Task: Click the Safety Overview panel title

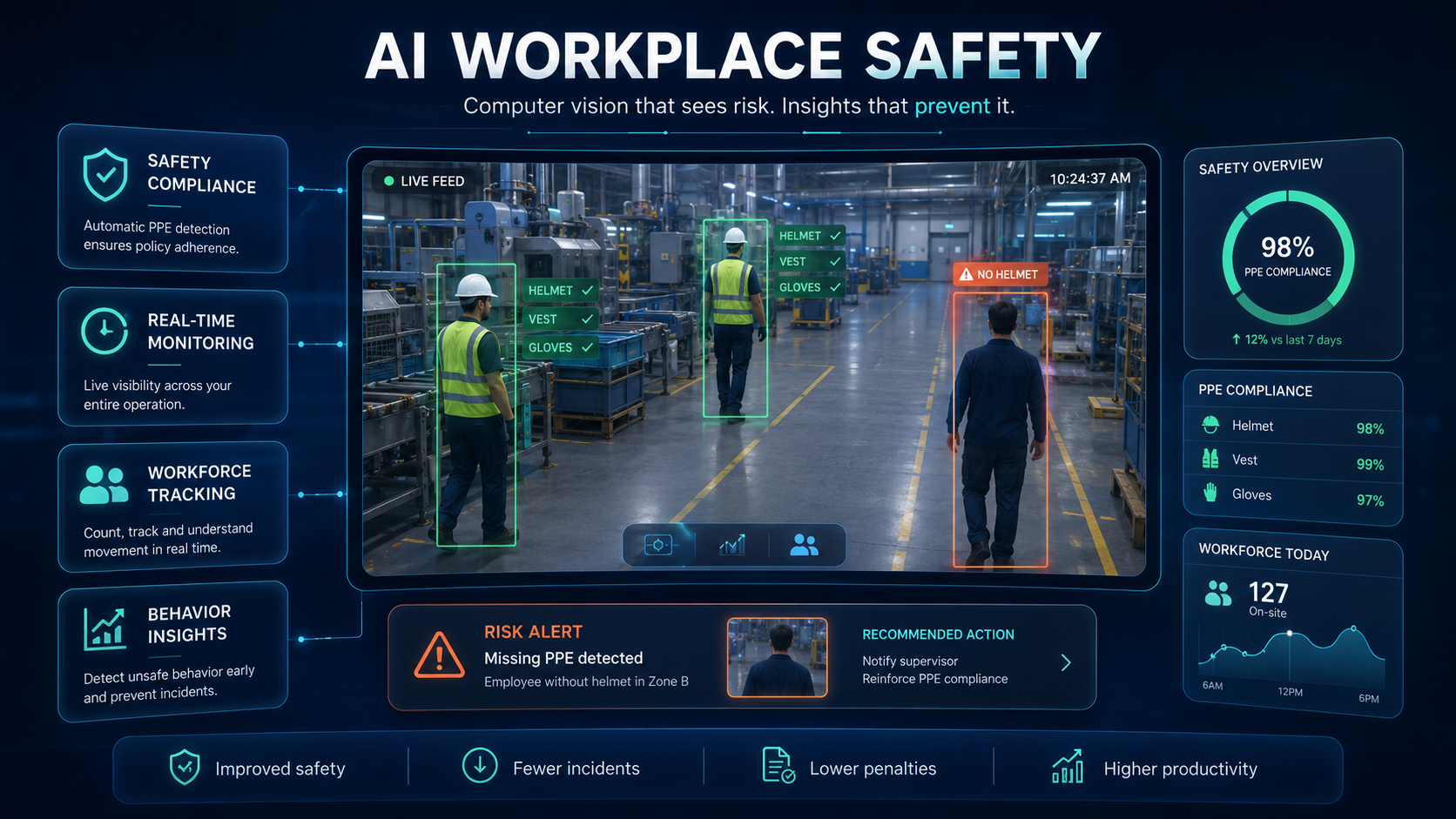Action: [x=1260, y=166]
